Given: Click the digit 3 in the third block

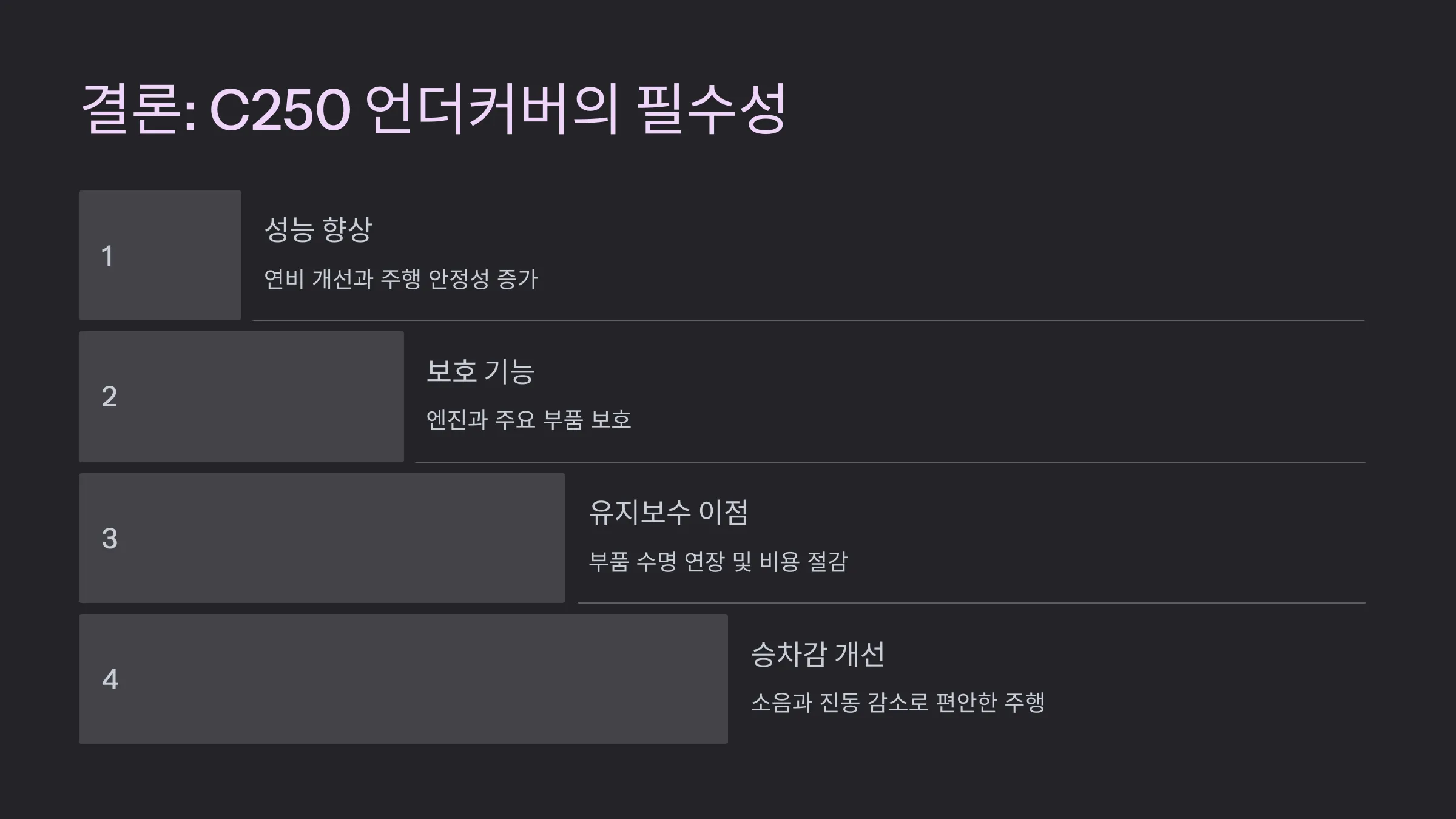Looking at the screenshot, I should tap(110, 539).
